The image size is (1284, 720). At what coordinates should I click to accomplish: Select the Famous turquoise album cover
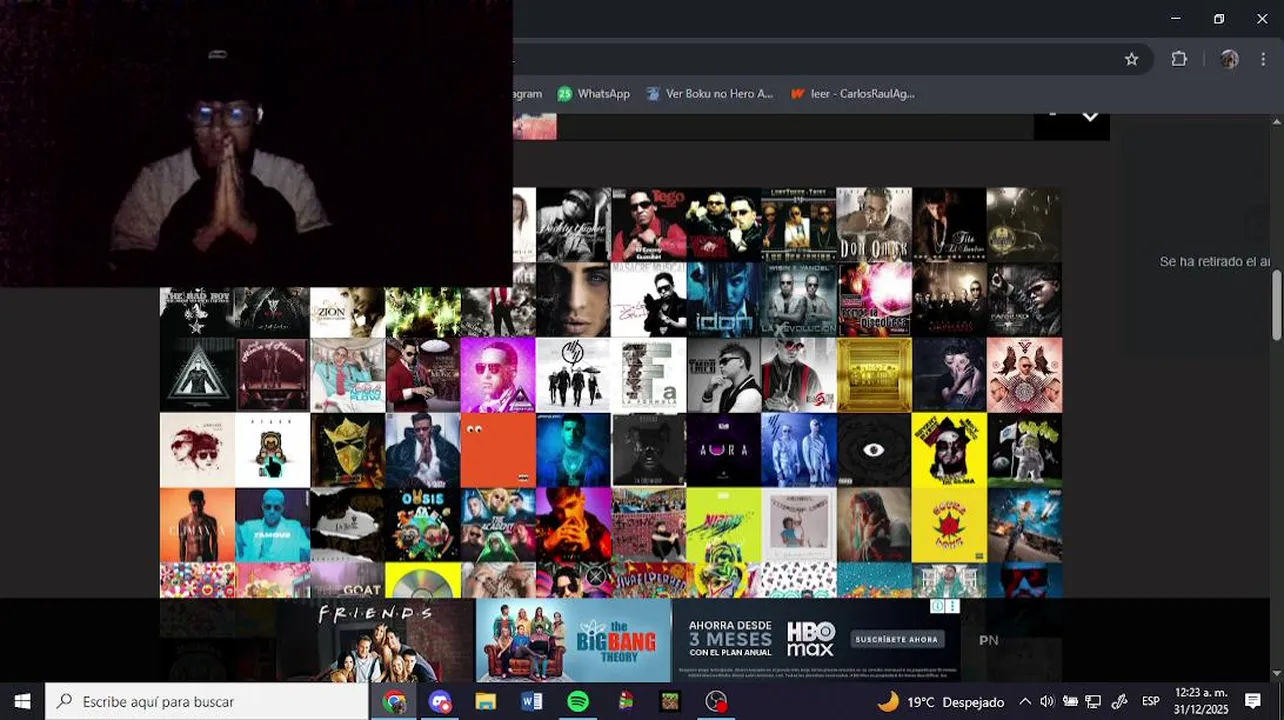coord(272,525)
